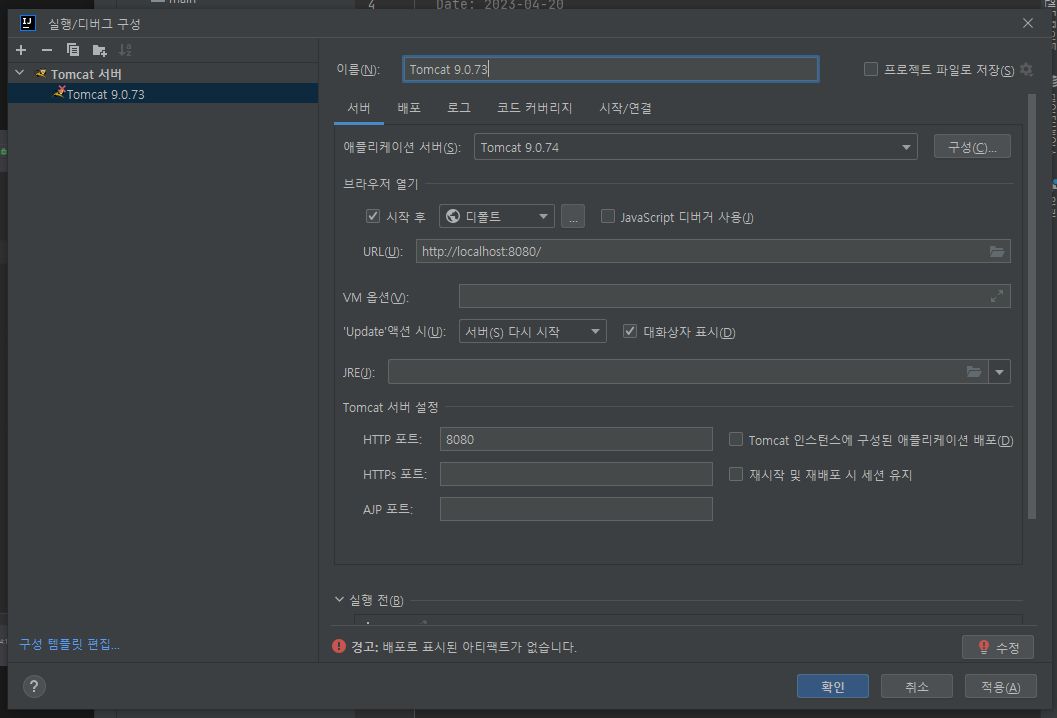Viewport: 1057px width, 718px height.
Task: Select Tomcat 9.0.73 in configuration tree
Action: coord(163,94)
